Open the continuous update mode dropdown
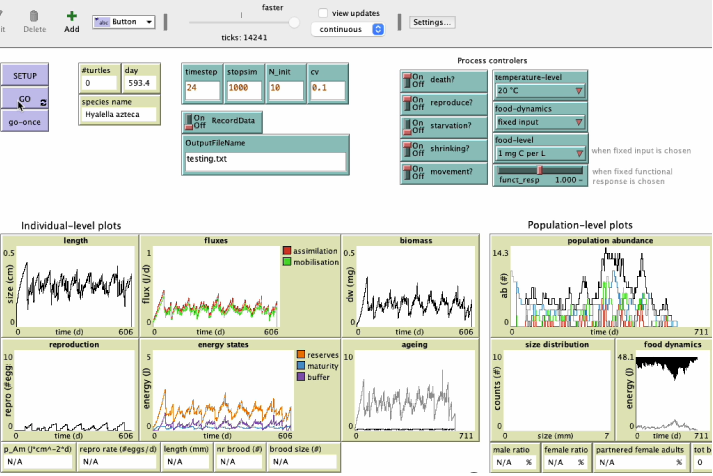This screenshot has height=476, width=713. pyautogui.click(x=348, y=29)
